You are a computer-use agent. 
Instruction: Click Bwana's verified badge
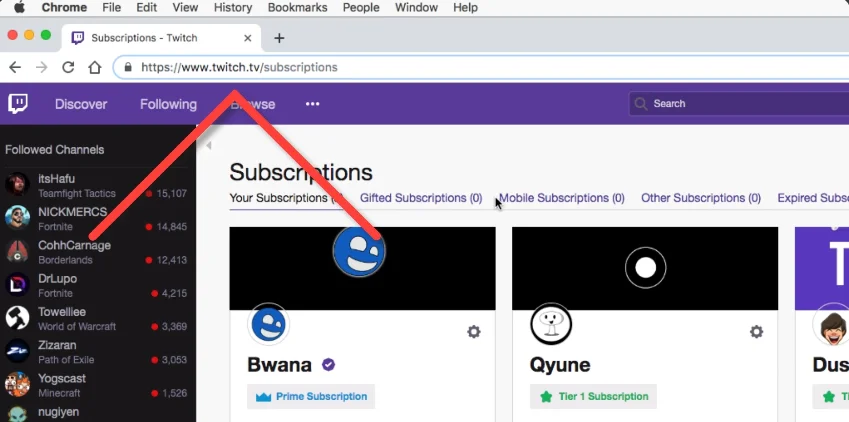pos(328,365)
